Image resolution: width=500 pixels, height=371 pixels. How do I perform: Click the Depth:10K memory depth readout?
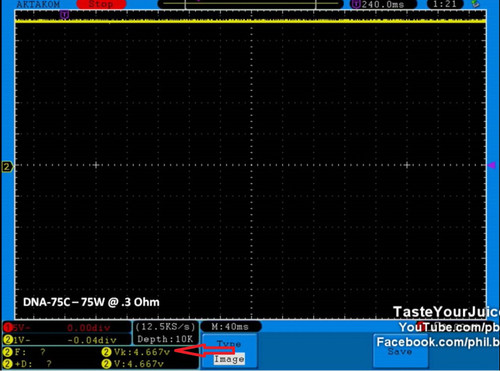point(165,339)
